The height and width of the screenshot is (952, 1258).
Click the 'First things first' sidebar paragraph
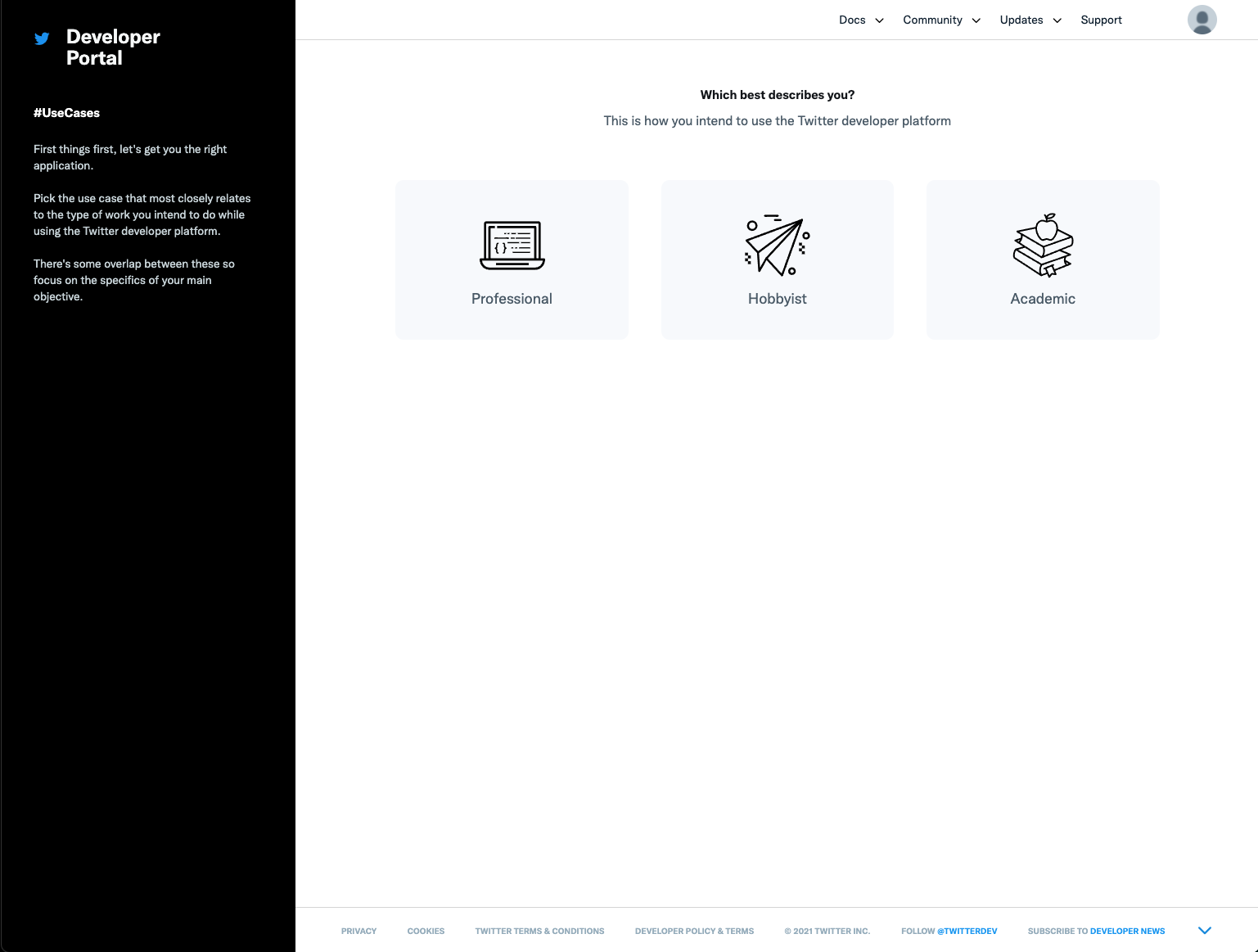point(130,157)
